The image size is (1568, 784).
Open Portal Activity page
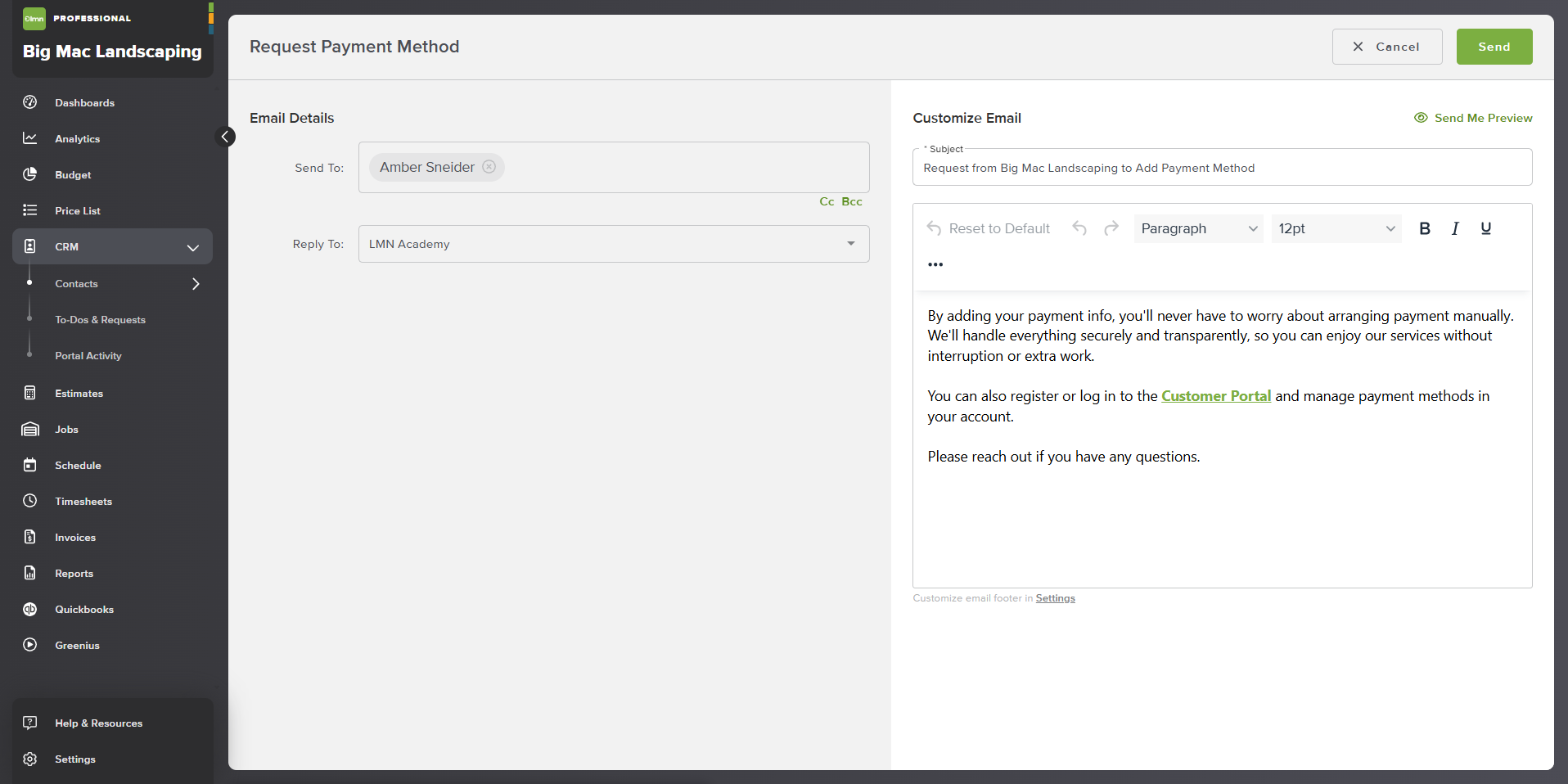point(88,356)
